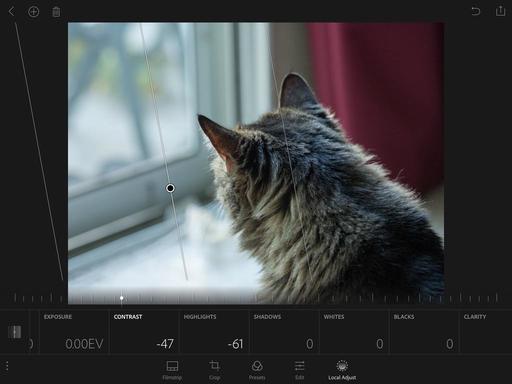Select the Whites adjustment tile
512x384 pixels.
tap(354, 332)
